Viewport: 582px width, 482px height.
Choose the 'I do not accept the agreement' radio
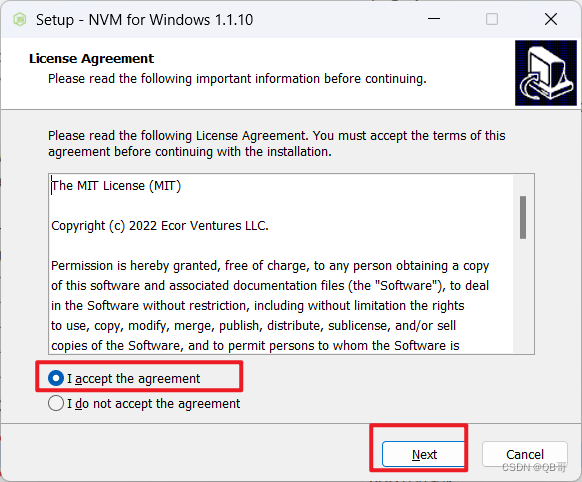pyautogui.click(x=56, y=403)
